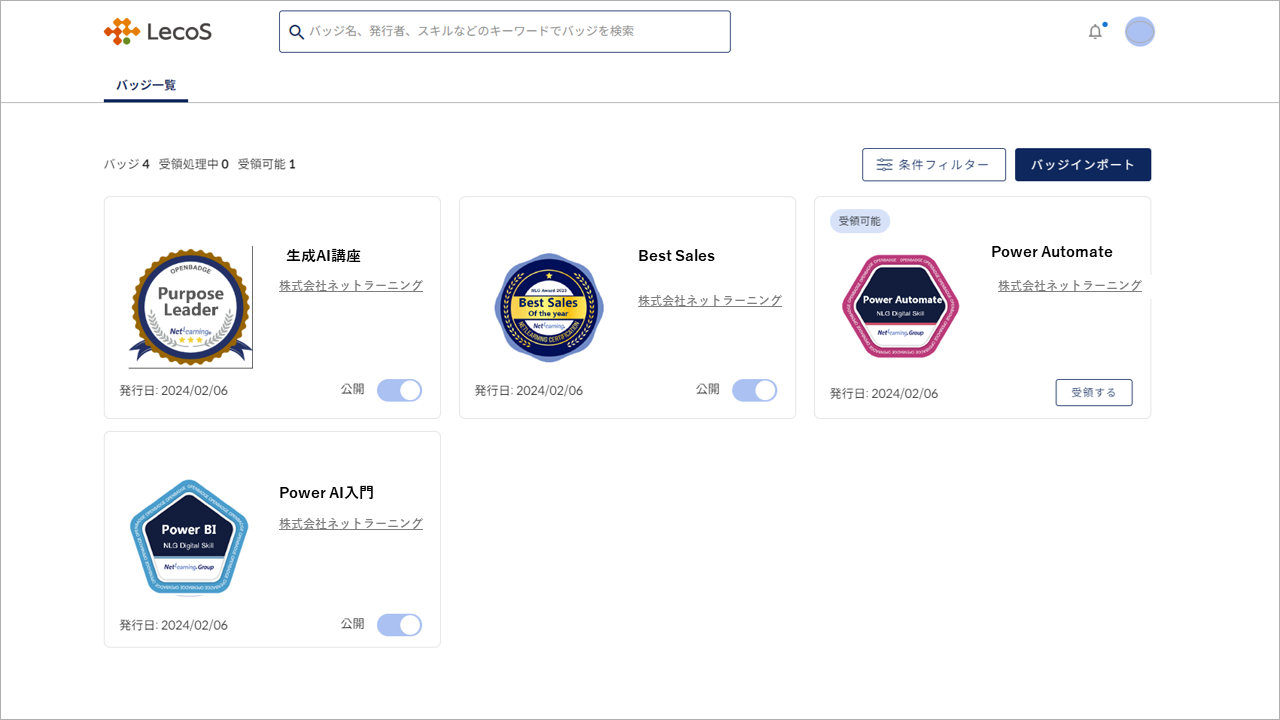1280x720 pixels.
Task: Toggle 公開 switch for 生成AI講座
Action: (399, 390)
